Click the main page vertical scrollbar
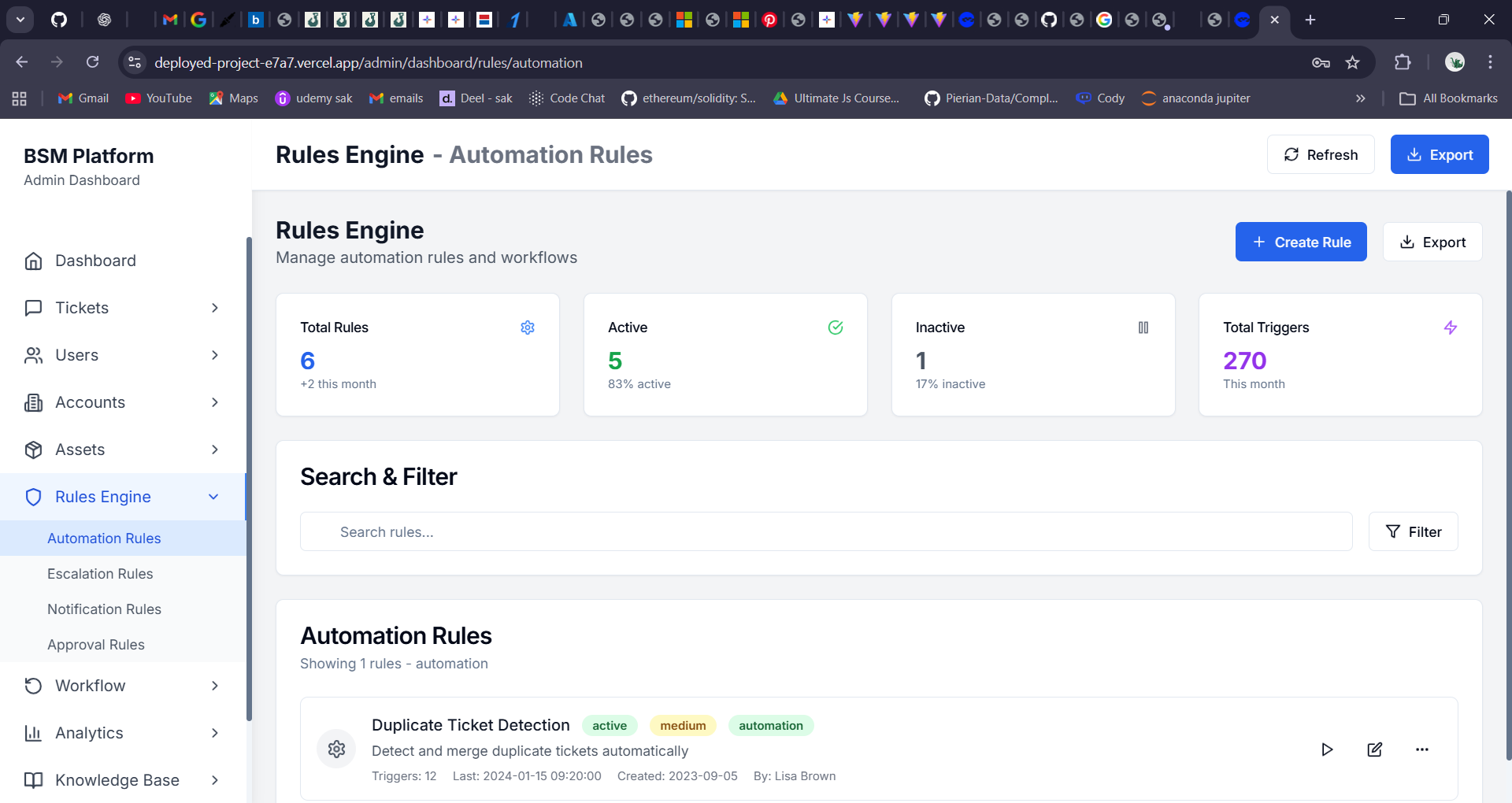 tap(1508, 476)
